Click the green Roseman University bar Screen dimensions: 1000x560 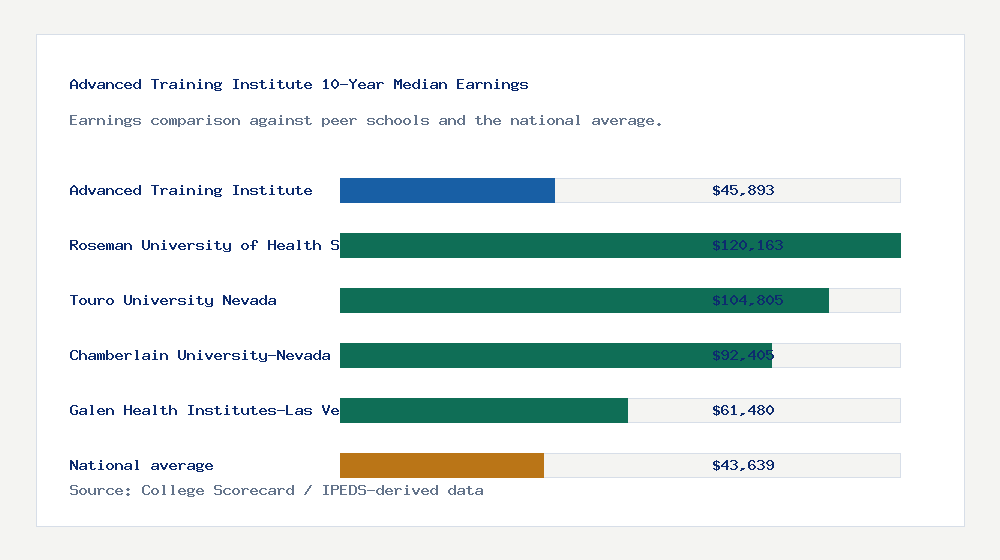click(620, 245)
